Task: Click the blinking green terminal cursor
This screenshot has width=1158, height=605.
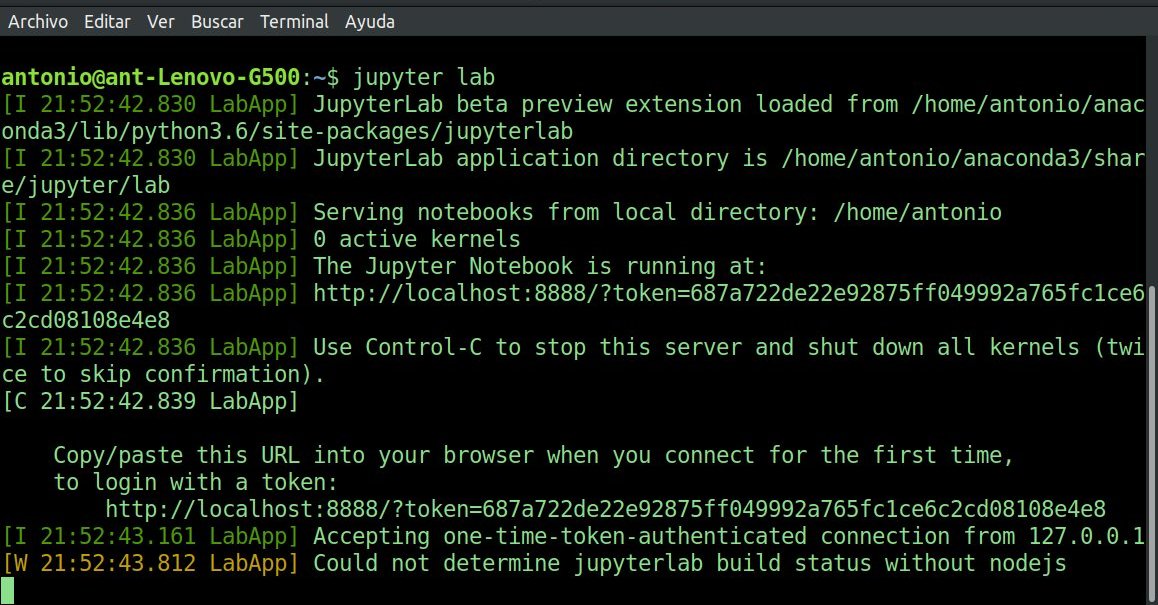Action: pyautogui.click(x=9, y=590)
